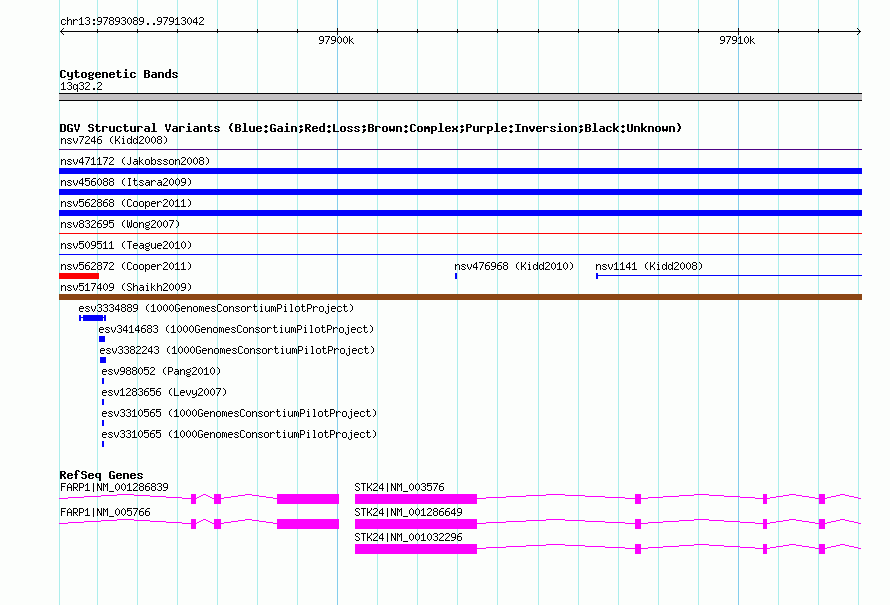890x605 pixels.
Task: Select FARP1|NM_005766 gene label
Action: tap(105, 512)
